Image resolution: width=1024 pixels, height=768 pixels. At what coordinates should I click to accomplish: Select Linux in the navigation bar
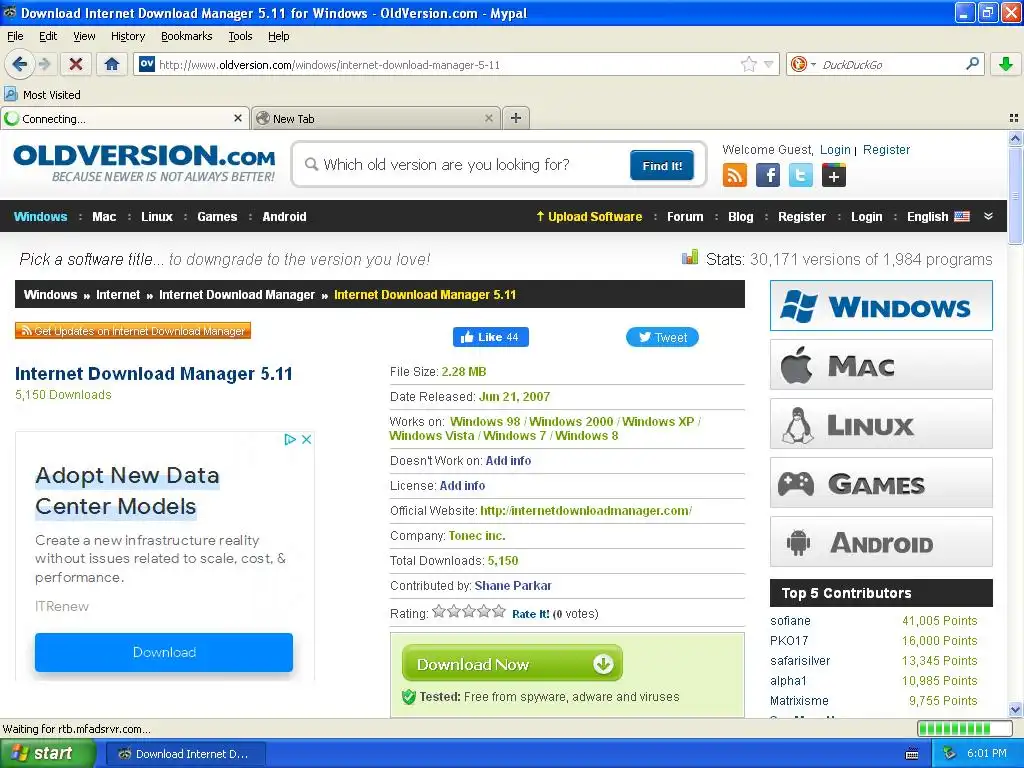(157, 217)
